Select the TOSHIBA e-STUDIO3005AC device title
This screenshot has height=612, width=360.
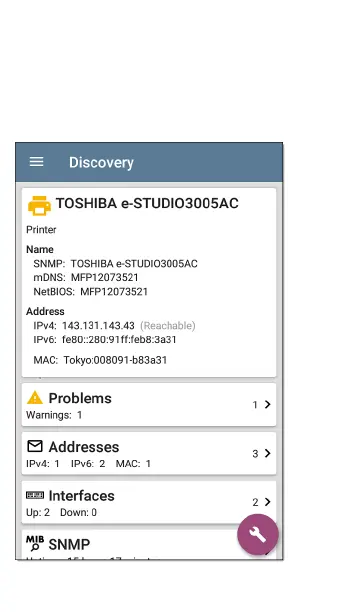coord(147,203)
